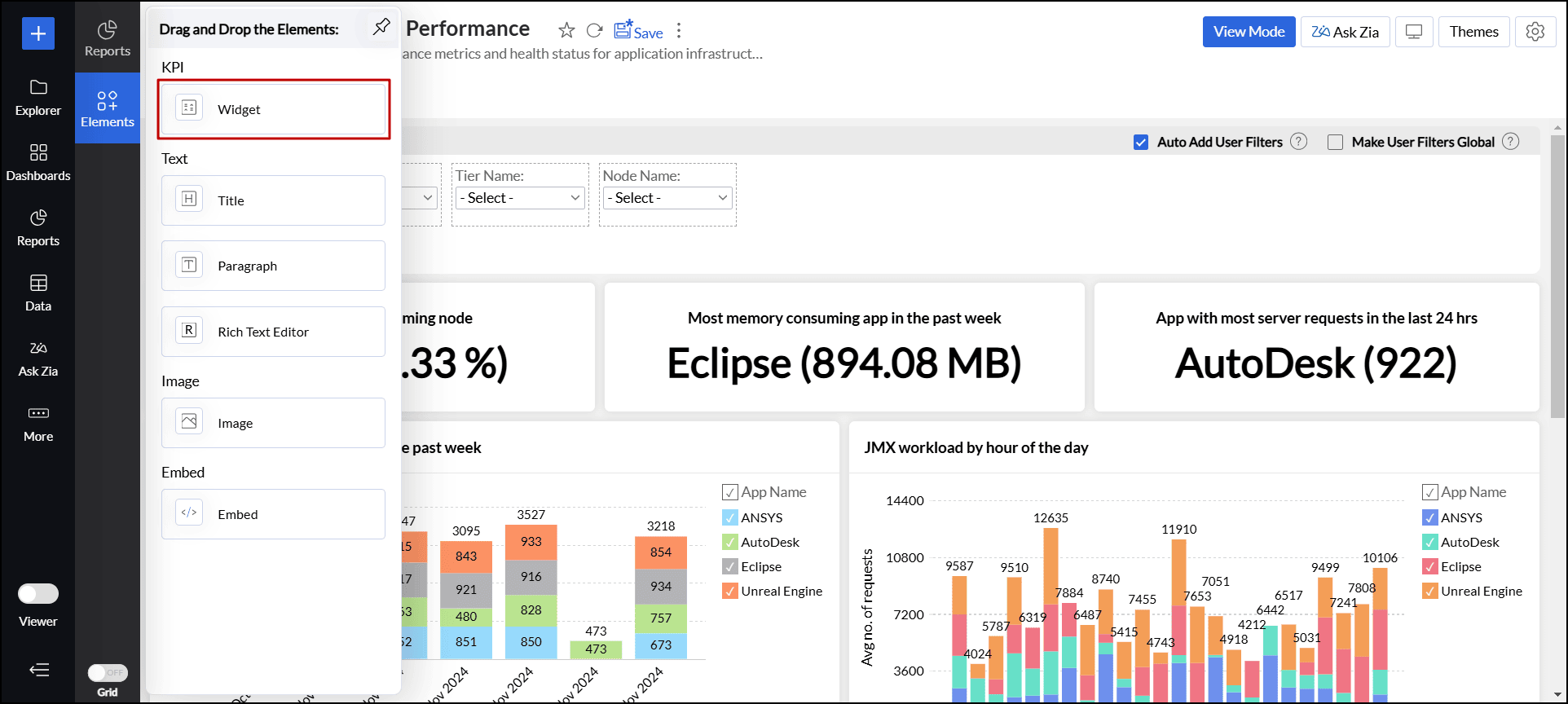
Task: Open the three-dot more options menu
Action: pyautogui.click(x=679, y=31)
